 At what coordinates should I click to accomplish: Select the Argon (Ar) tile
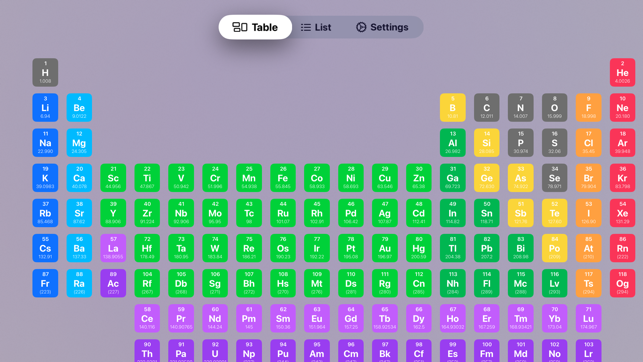coord(622,143)
